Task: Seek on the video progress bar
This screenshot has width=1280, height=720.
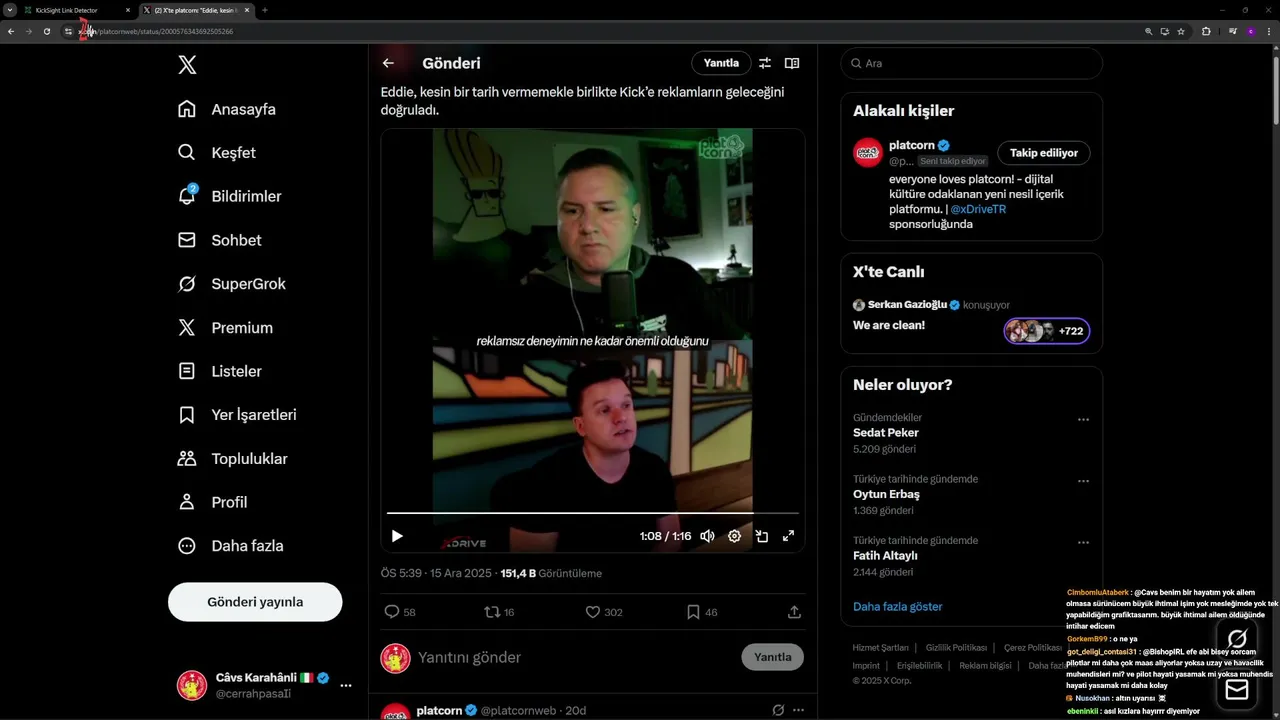Action: tap(592, 513)
